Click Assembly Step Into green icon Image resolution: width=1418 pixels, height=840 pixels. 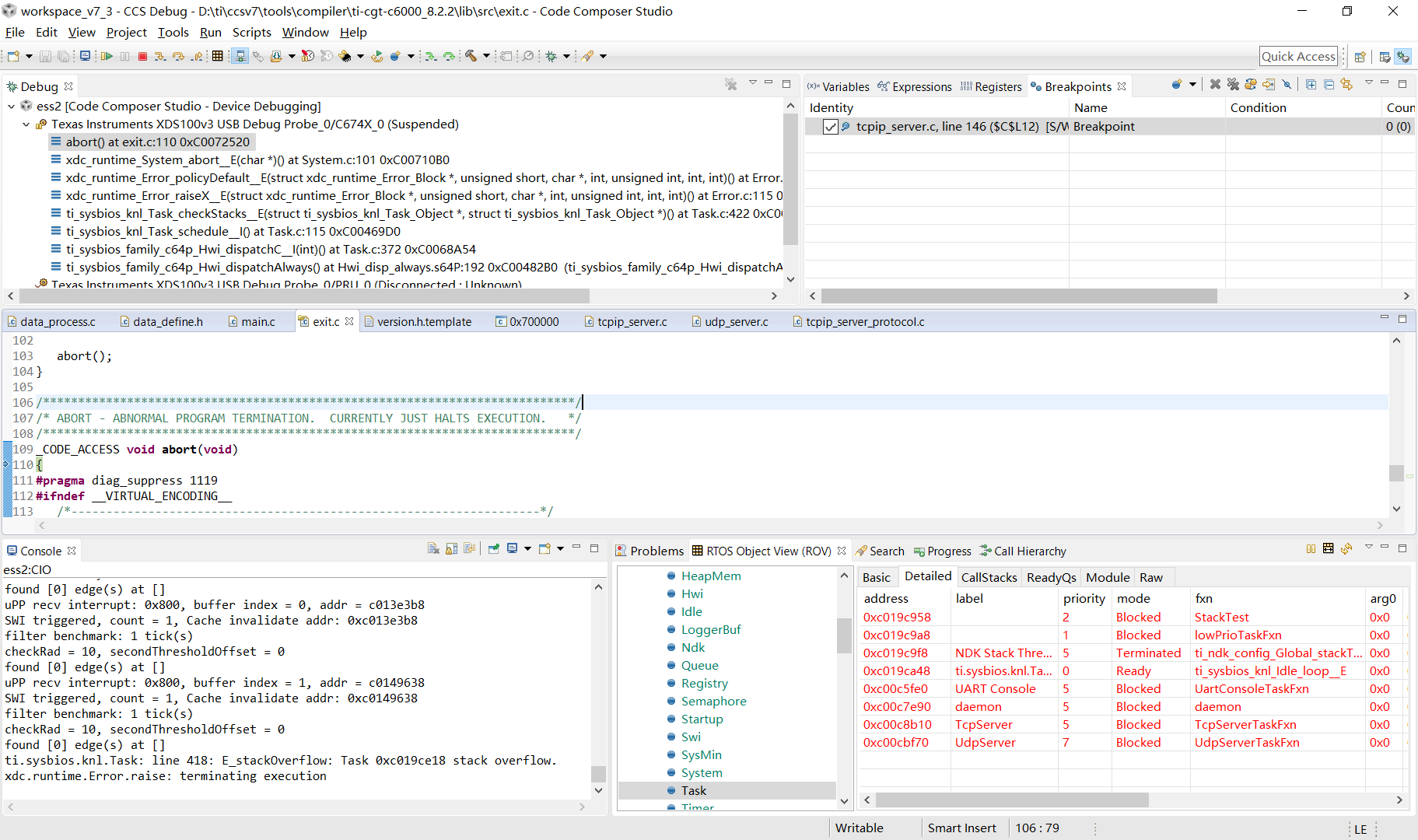tap(431, 56)
